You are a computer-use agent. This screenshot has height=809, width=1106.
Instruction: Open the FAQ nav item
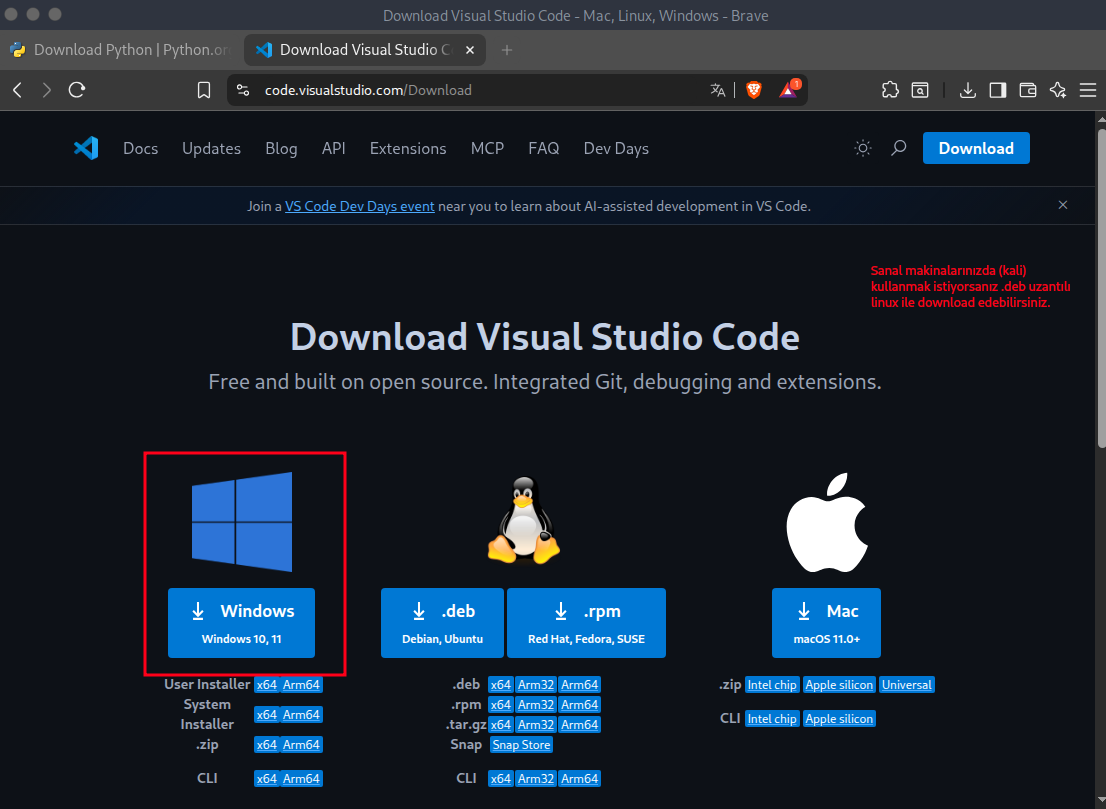click(x=544, y=149)
